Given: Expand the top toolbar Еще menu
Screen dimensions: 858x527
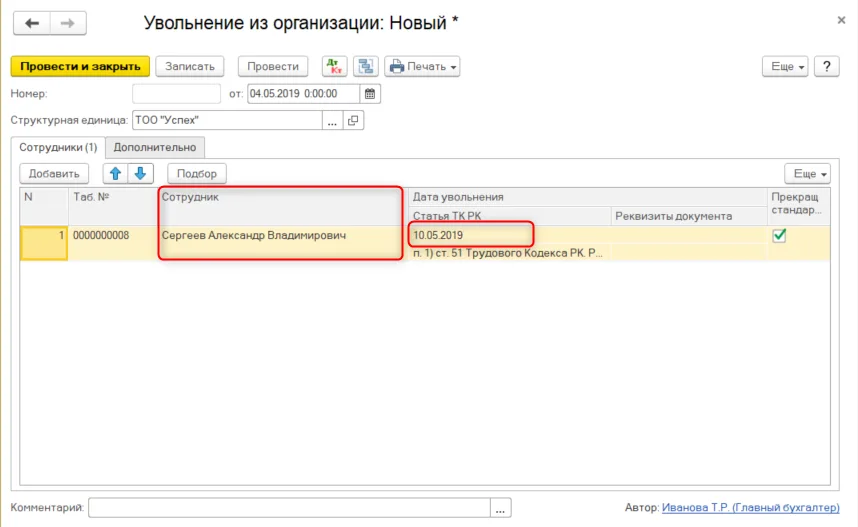Looking at the screenshot, I should click(x=785, y=66).
